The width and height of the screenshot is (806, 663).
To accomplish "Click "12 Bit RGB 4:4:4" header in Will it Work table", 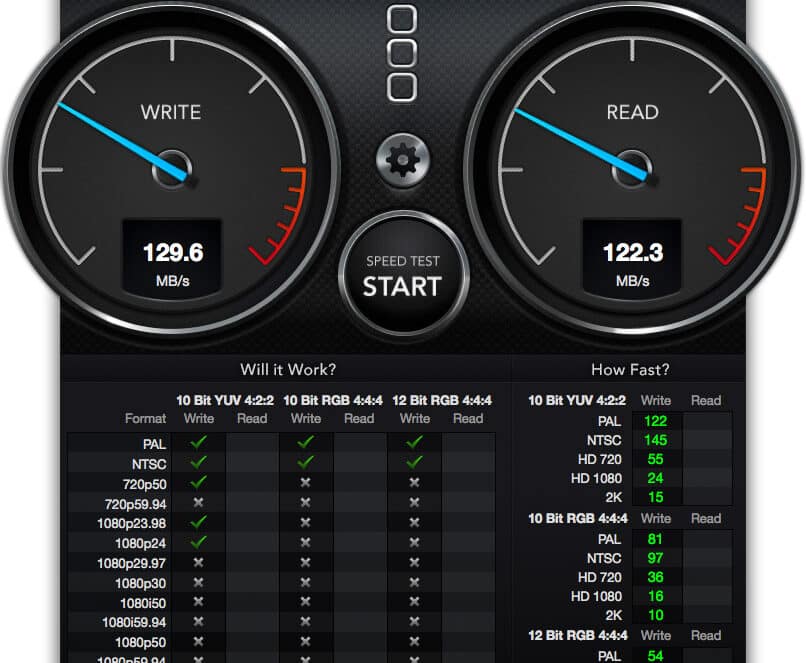I will [x=442, y=400].
